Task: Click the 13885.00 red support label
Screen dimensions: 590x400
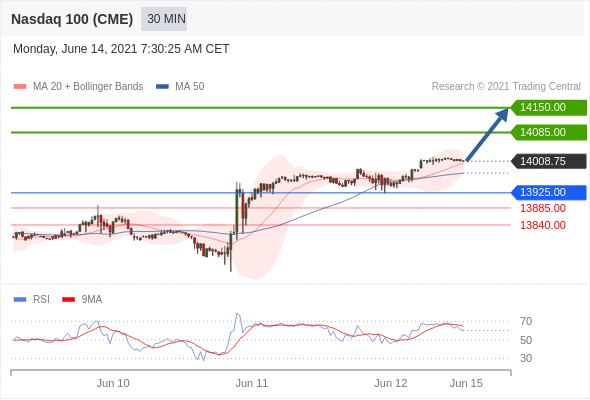Action: [x=543, y=208]
